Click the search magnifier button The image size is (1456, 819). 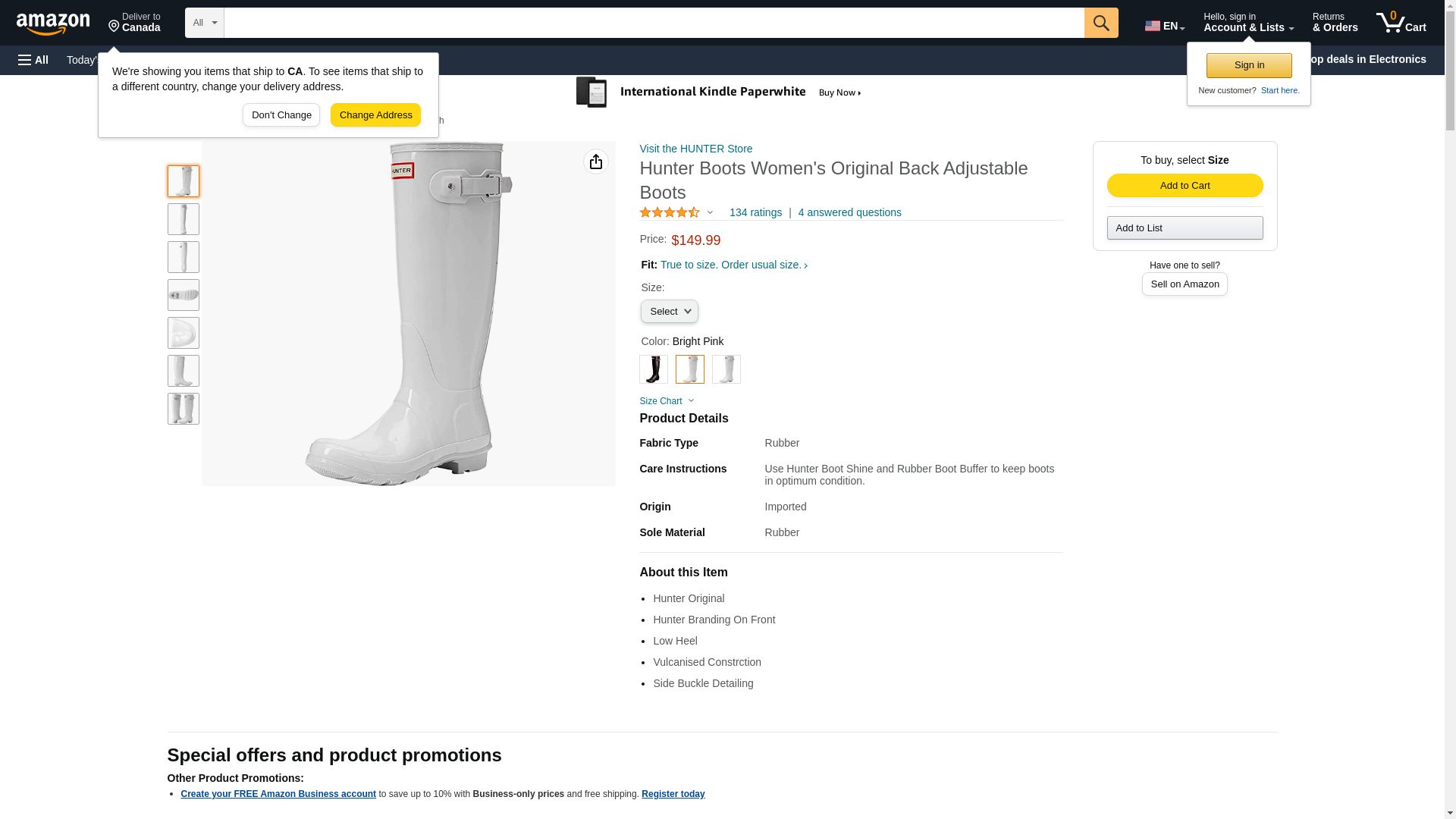point(1100,23)
